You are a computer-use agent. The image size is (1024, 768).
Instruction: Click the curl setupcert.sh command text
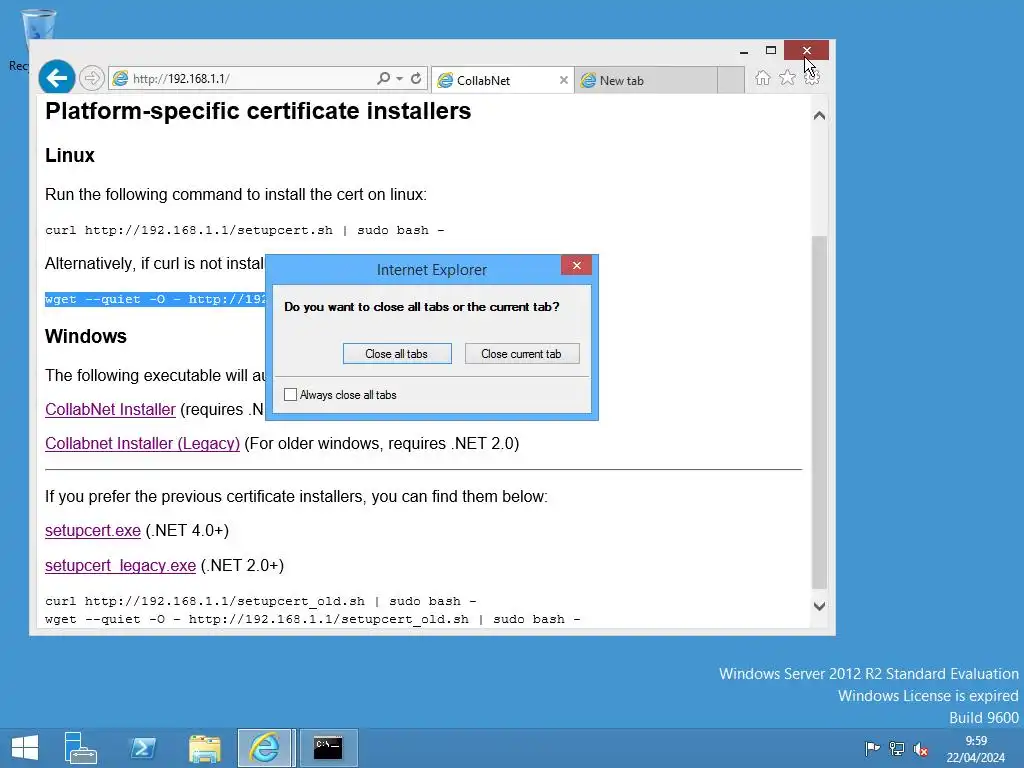pyautogui.click(x=245, y=231)
